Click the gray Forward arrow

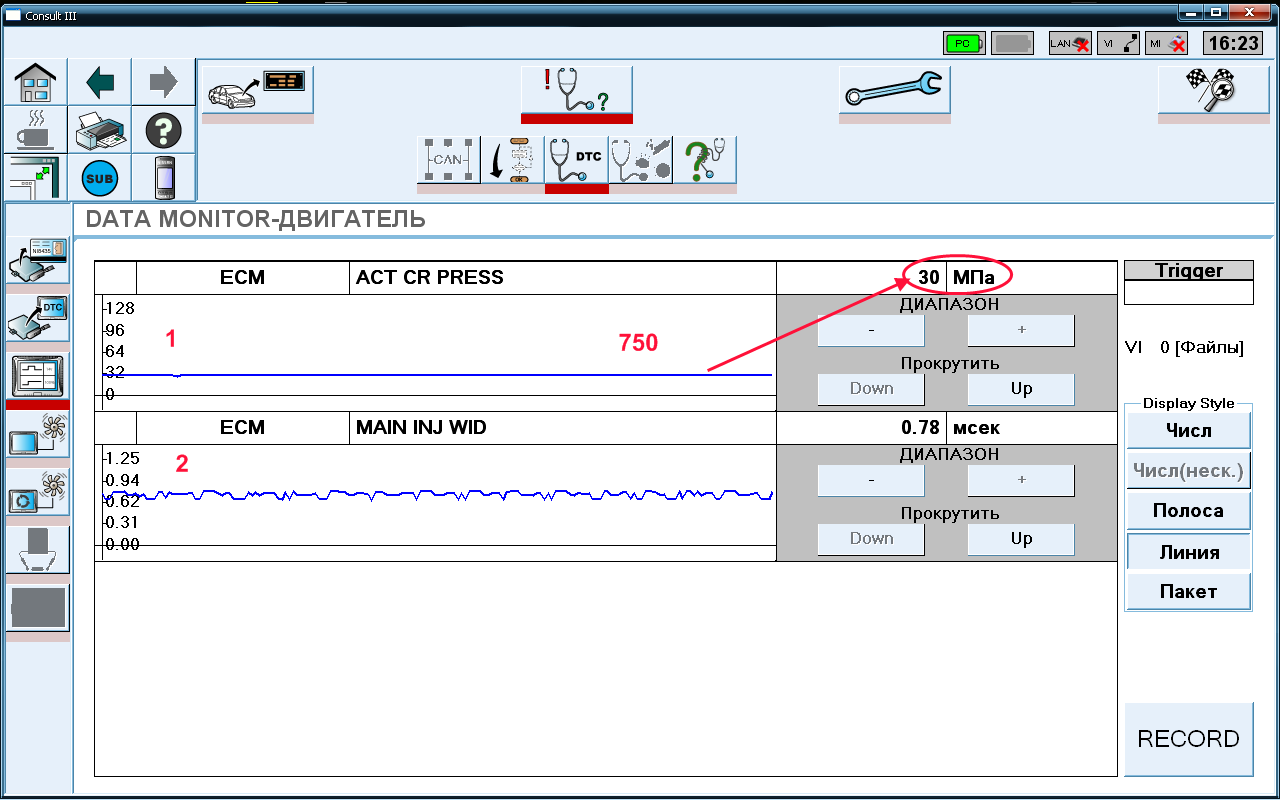163,81
